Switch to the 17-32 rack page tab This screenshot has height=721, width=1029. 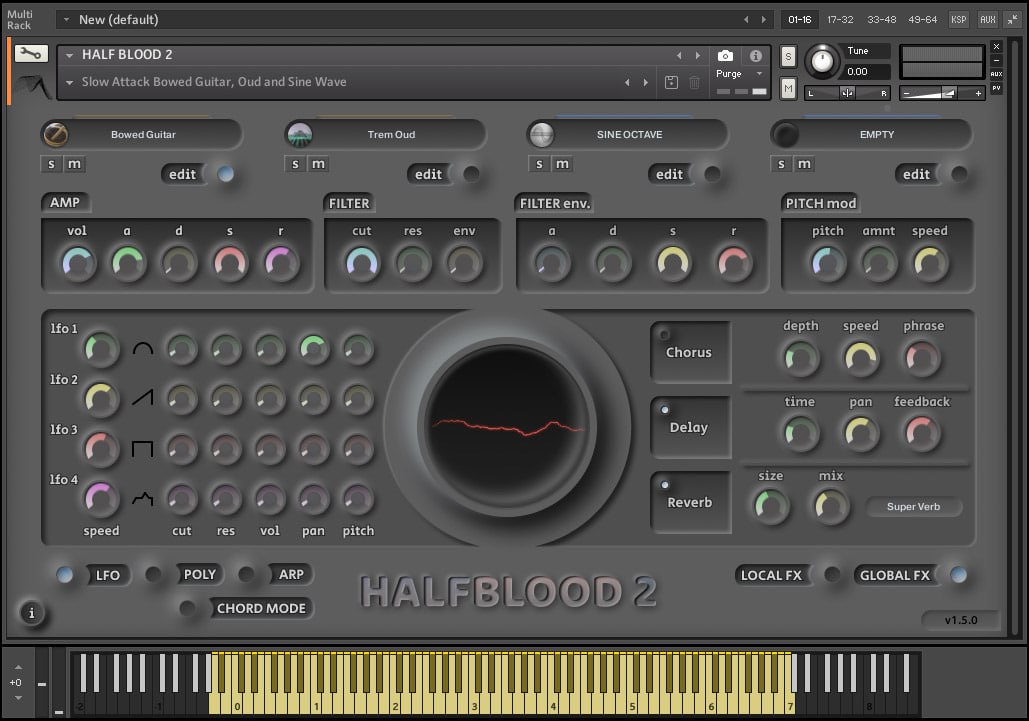coord(840,19)
